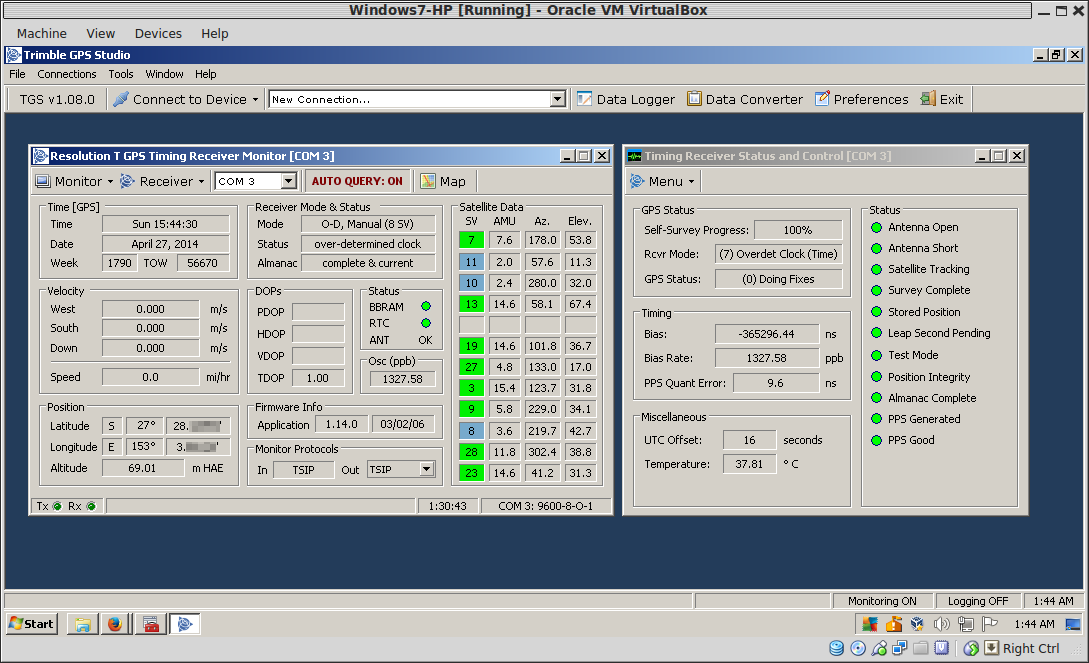The height and width of the screenshot is (663, 1089).
Task: Open the Connections menu
Action: pyautogui.click(x=67, y=74)
